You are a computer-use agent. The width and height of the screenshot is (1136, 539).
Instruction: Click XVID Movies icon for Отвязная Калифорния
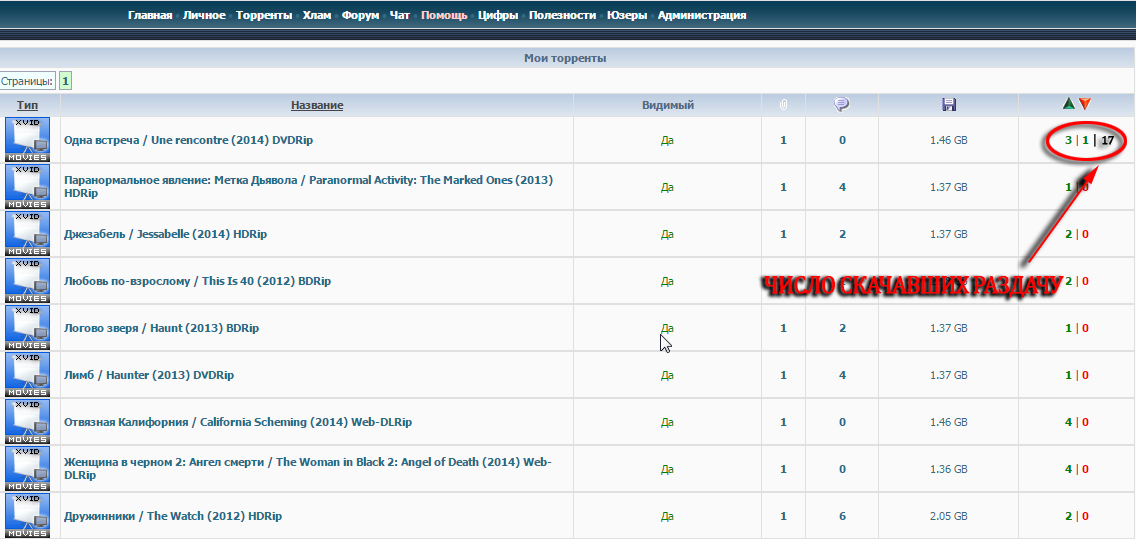pyautogui.click(x=28, y=422)
